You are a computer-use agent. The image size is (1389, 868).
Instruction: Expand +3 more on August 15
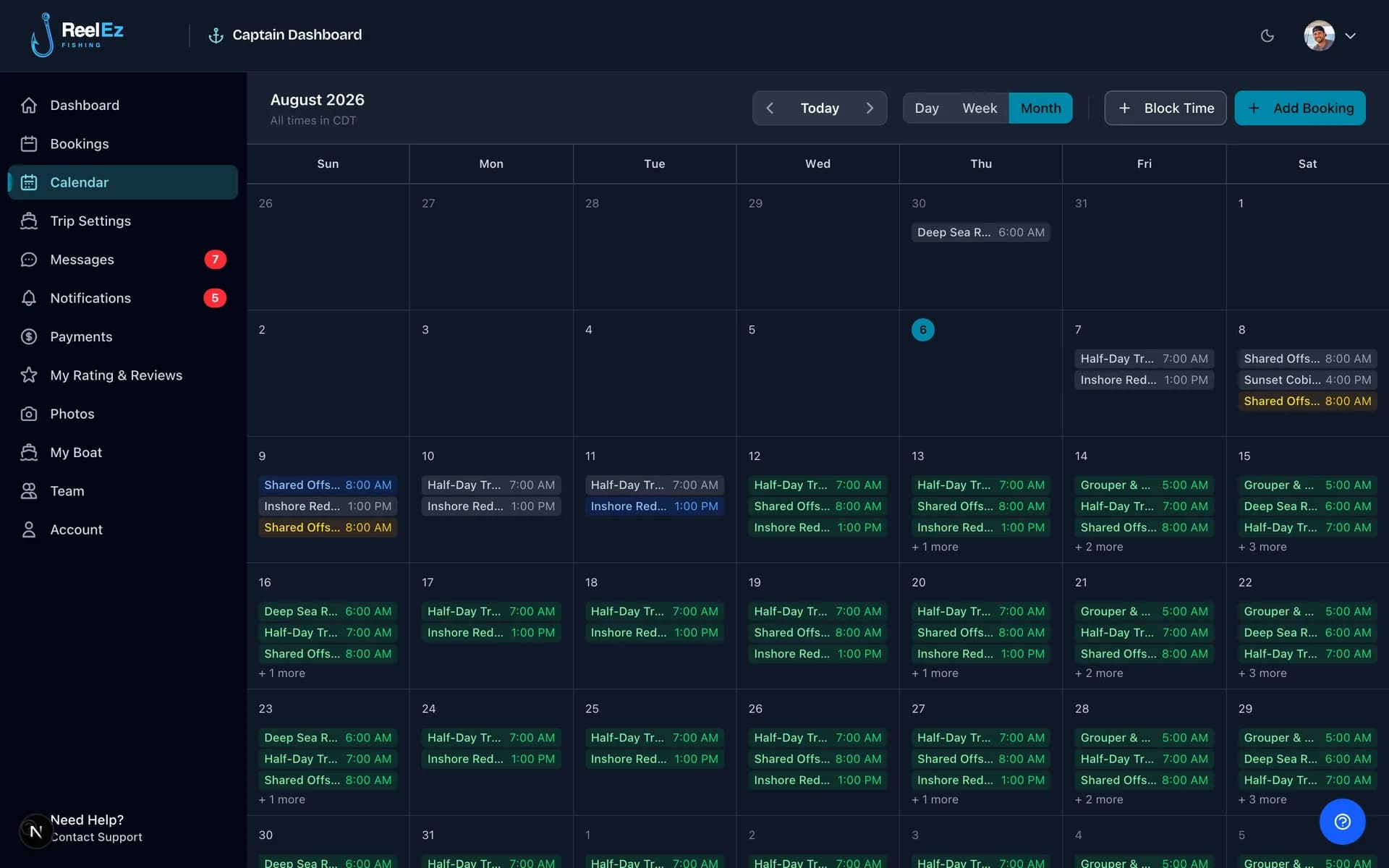click(1262, 547)
